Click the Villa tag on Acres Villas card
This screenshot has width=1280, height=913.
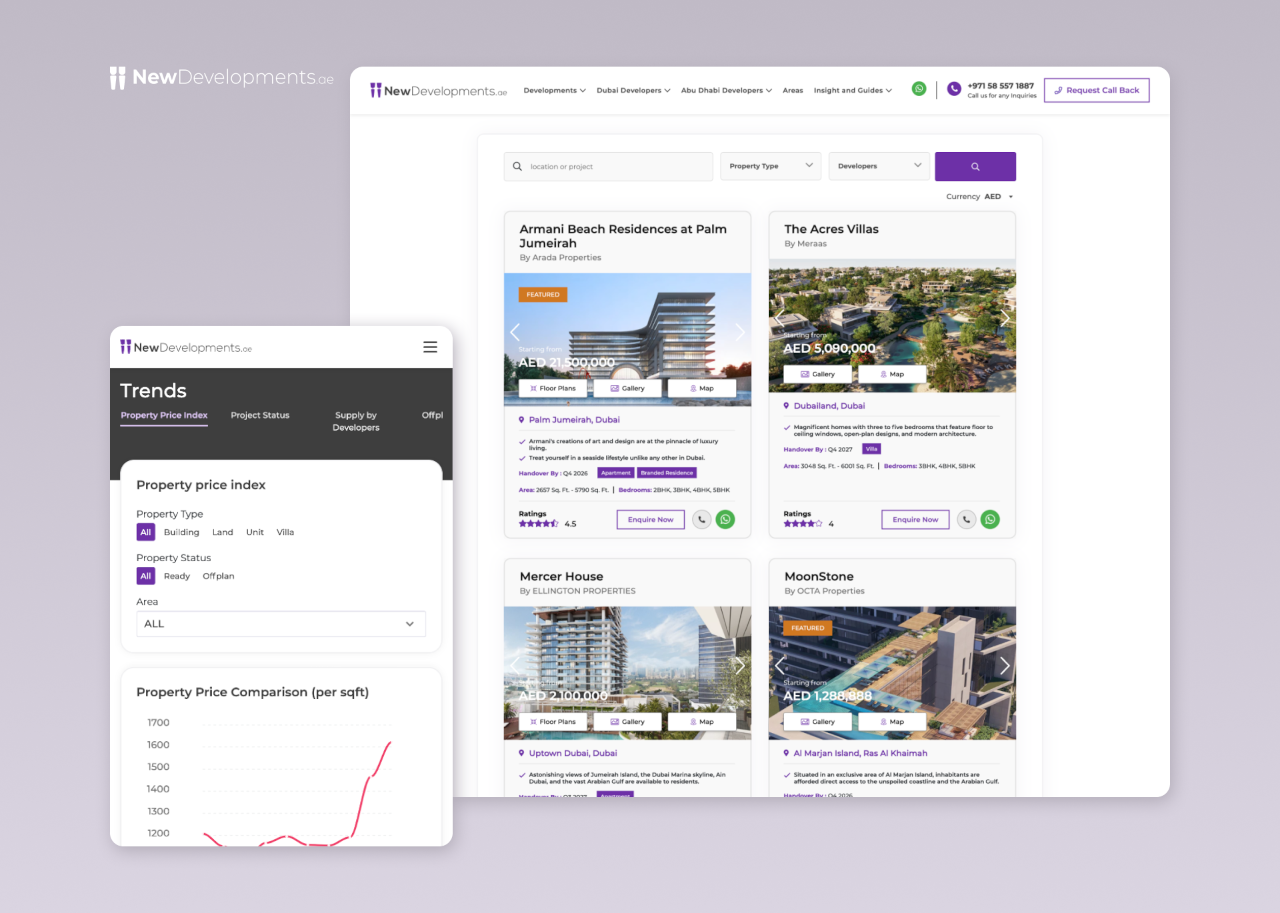pos(871,449)
